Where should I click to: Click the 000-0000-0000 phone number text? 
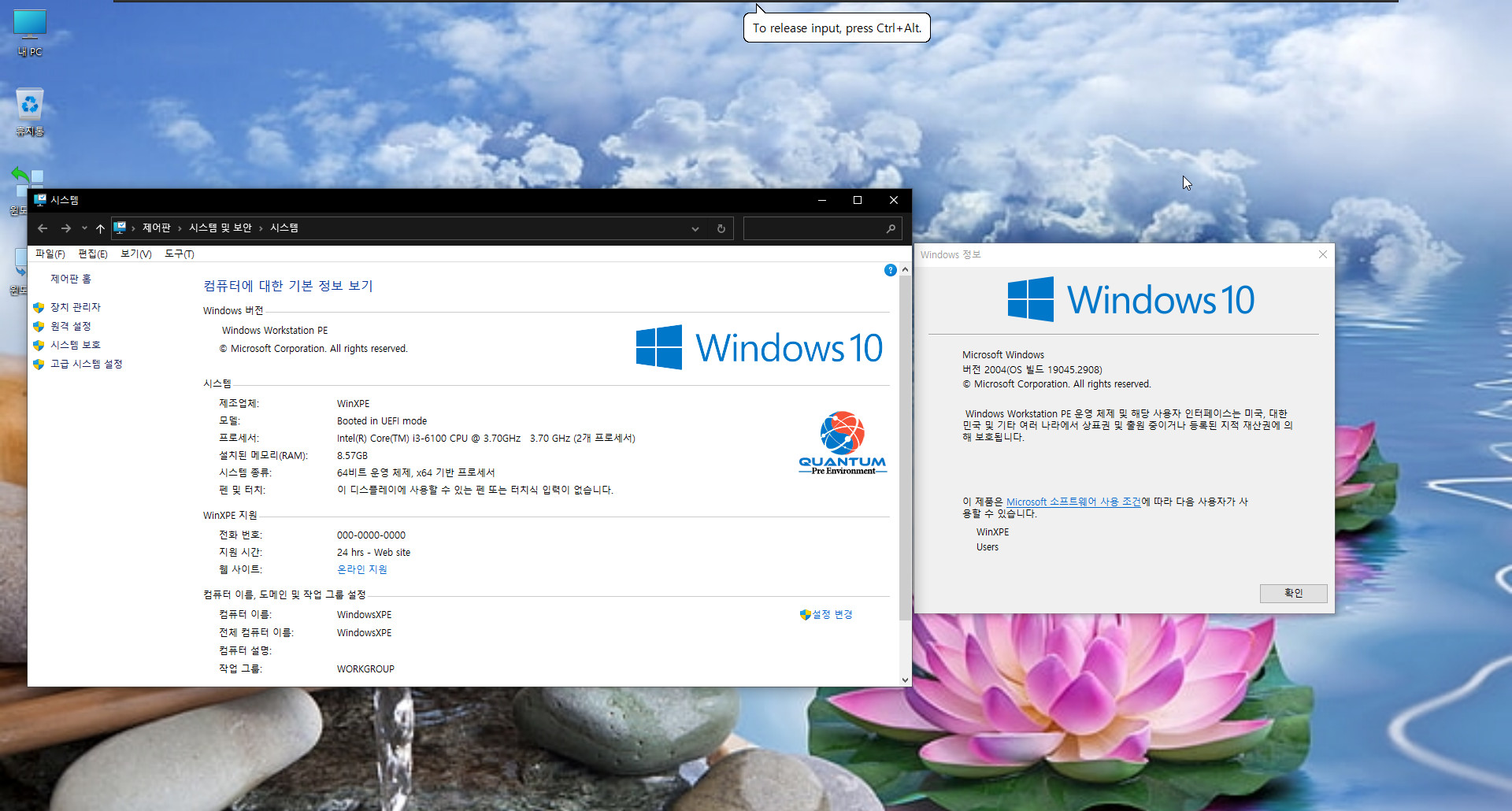pyautogui.click(x=371, y=535)
